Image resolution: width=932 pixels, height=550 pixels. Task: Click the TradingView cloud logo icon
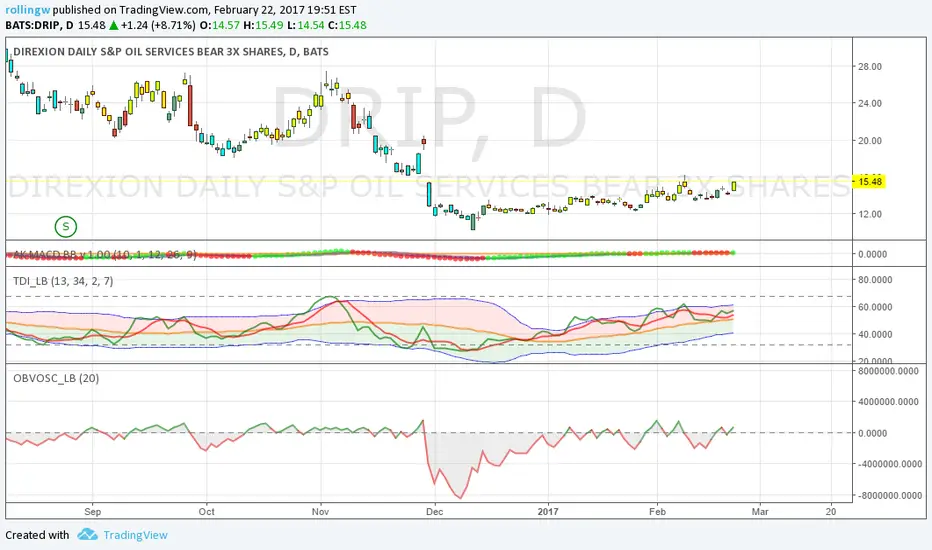click(x=87, y=534)
